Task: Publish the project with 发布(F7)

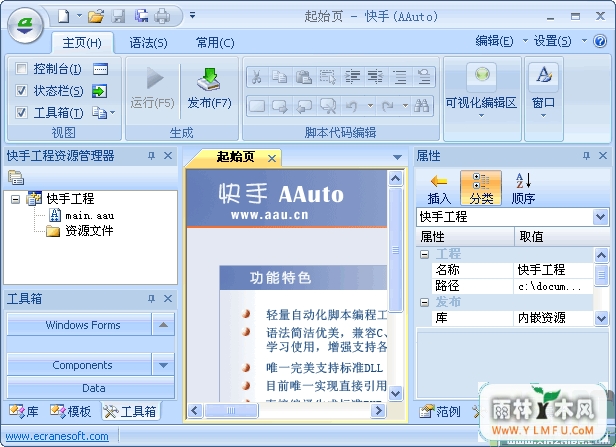Action: pos(209,88)
